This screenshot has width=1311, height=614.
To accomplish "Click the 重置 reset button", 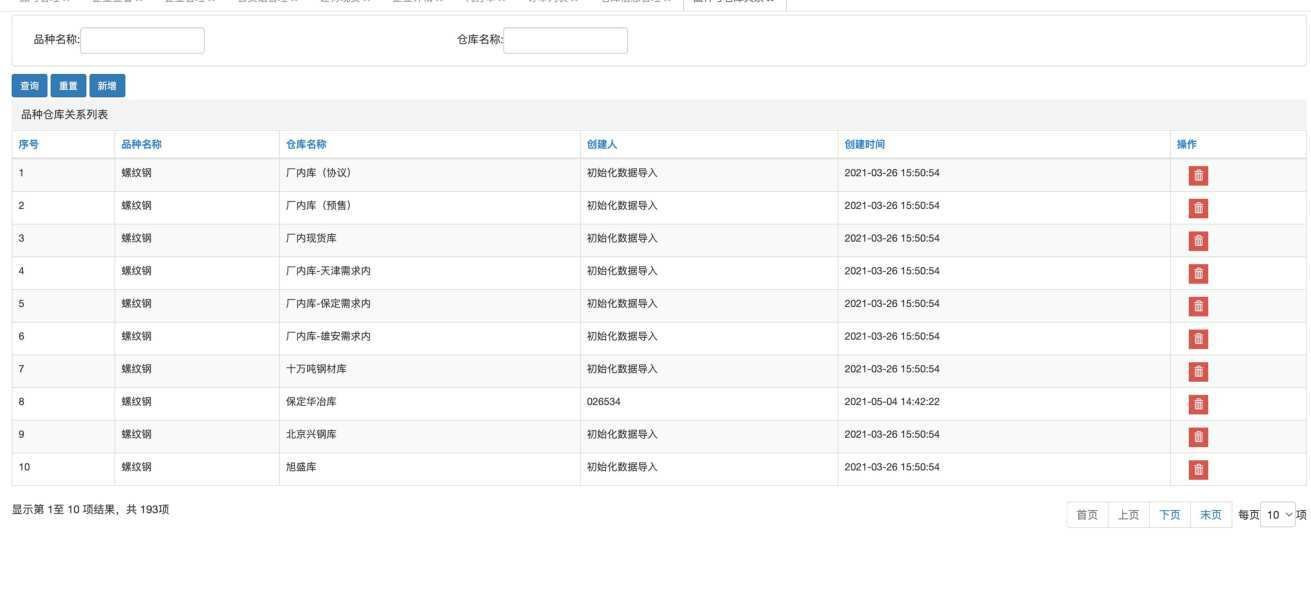I will pos(68,86).
